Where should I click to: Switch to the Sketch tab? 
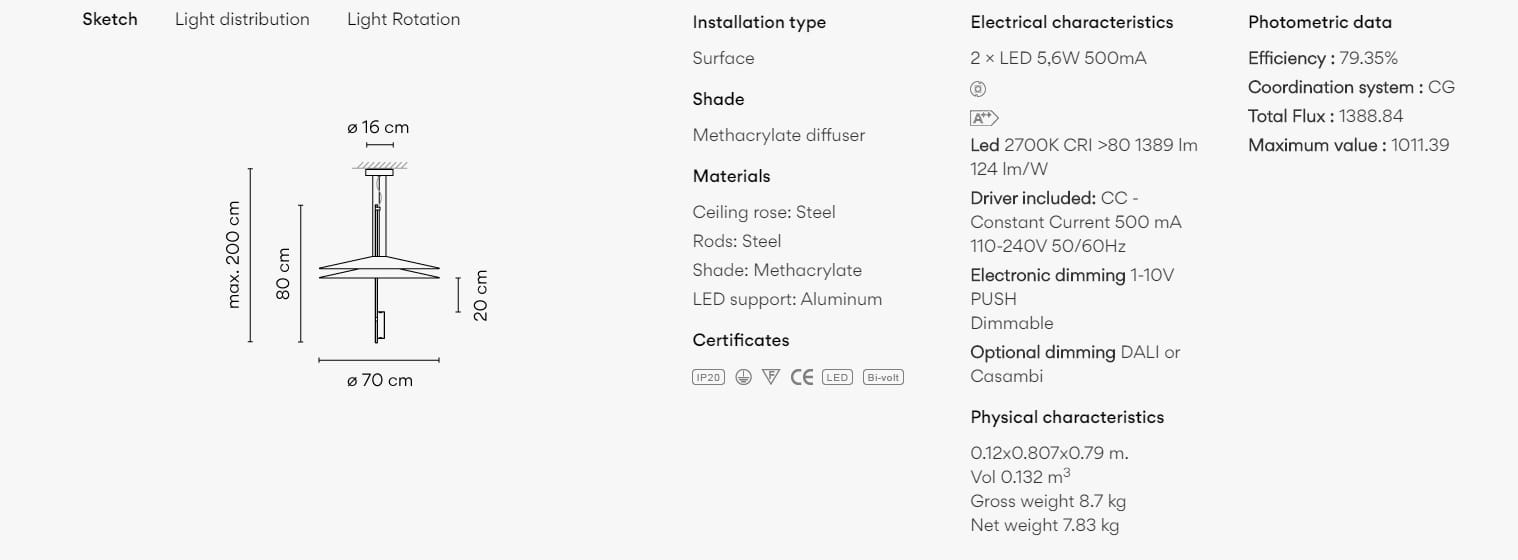point(110,19)
